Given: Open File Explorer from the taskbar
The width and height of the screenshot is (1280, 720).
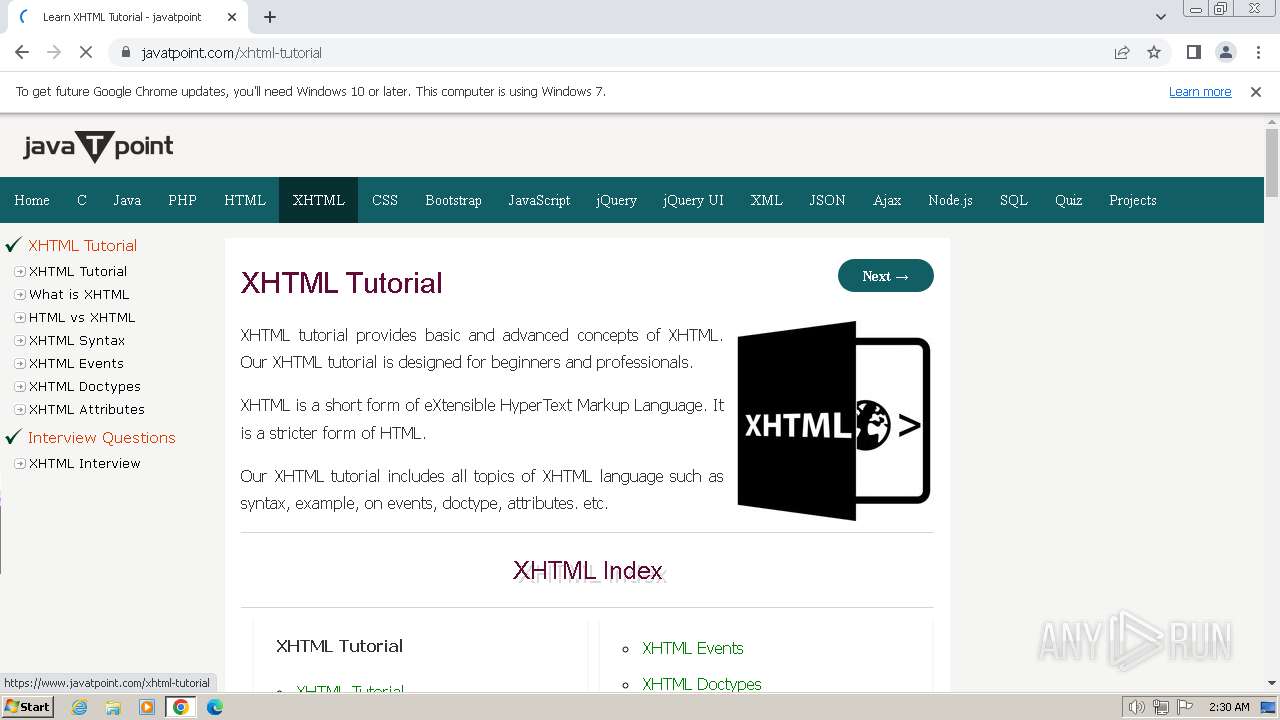Looking at the screenshot, I should tap(113, 707).
